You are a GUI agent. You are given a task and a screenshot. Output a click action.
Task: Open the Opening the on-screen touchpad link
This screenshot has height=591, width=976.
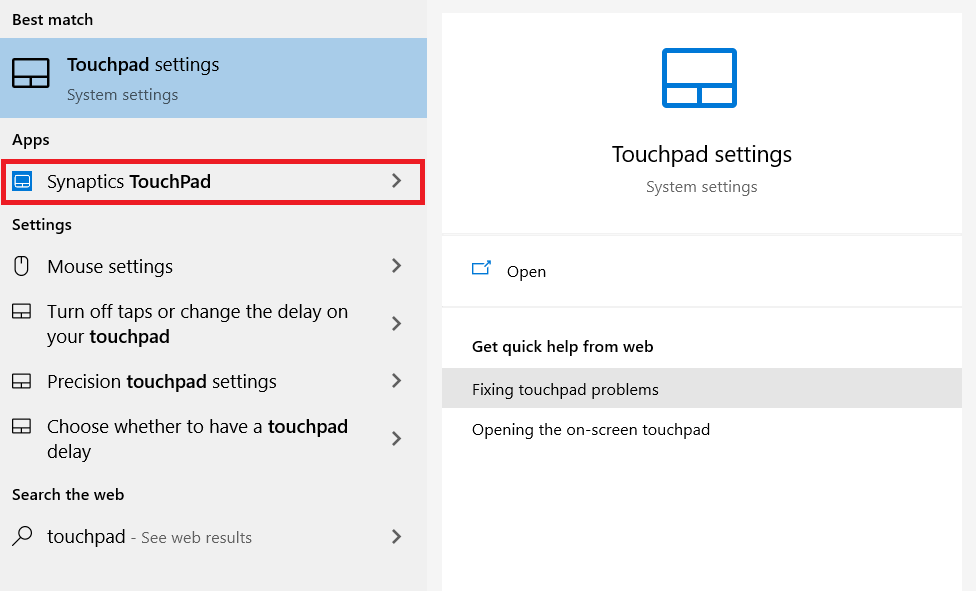coord(591,429)
